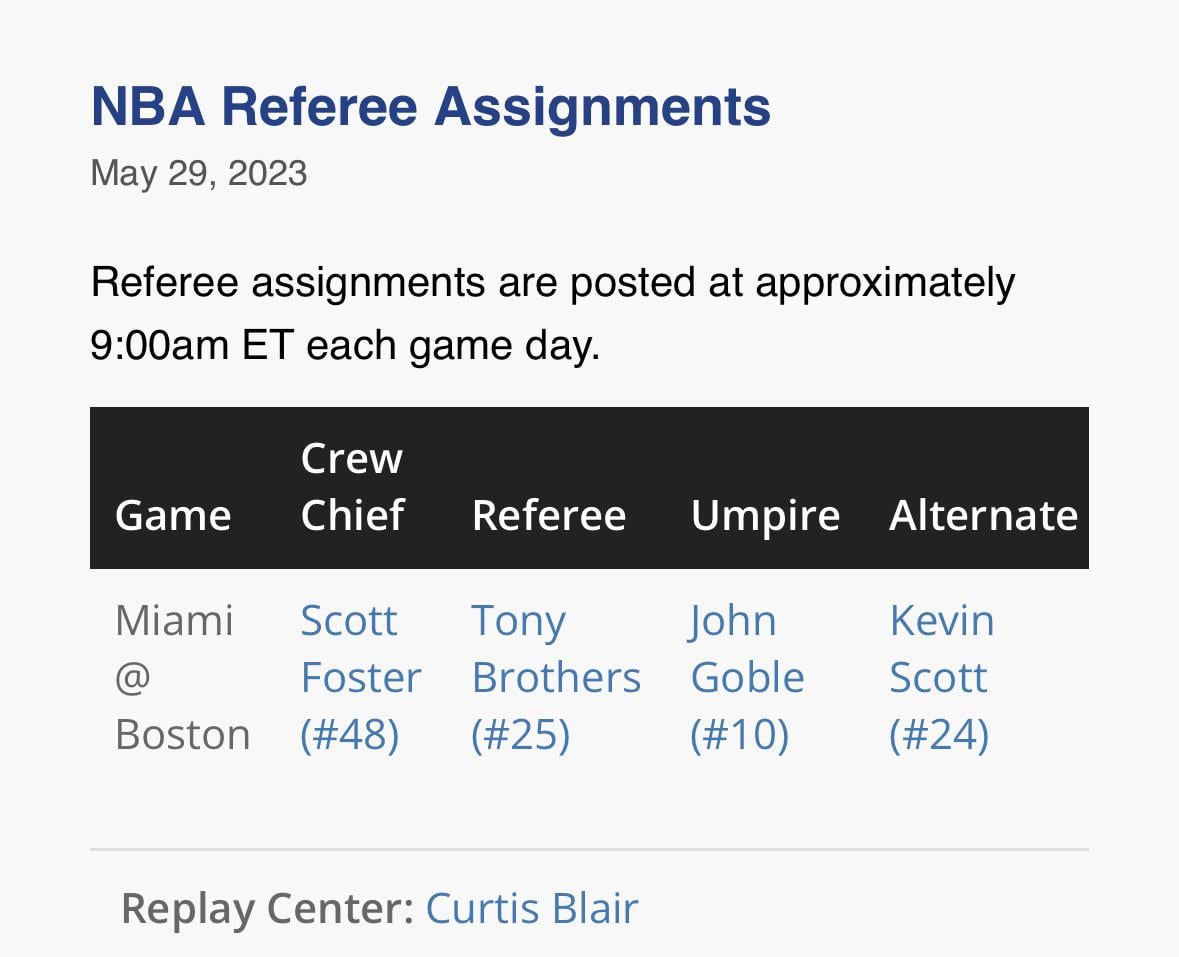Click the (#25) number under Brothers
Viewport: 1179px width, 957px height.
pyautogui.click(x=520, y=734)
